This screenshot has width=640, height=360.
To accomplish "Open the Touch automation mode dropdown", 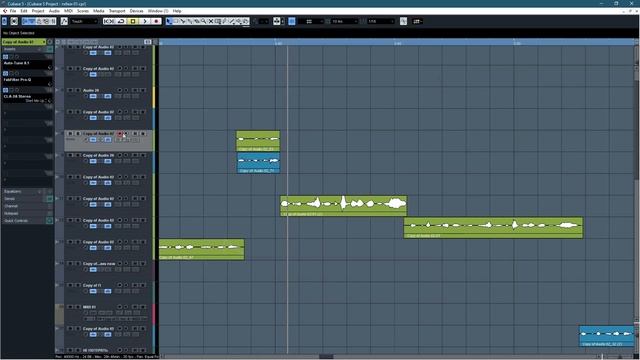I will [84, 21].
